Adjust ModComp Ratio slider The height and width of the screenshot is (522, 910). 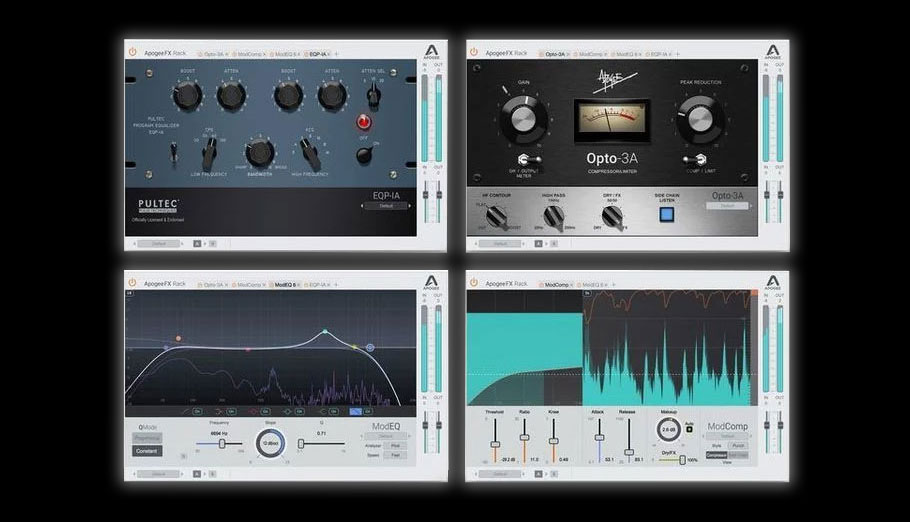pos(524,440)
